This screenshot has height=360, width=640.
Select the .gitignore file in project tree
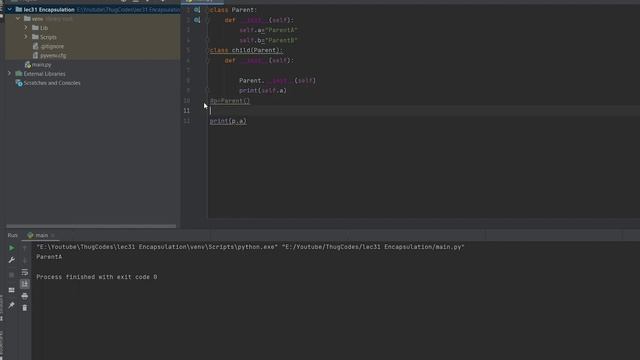point(52,47)
